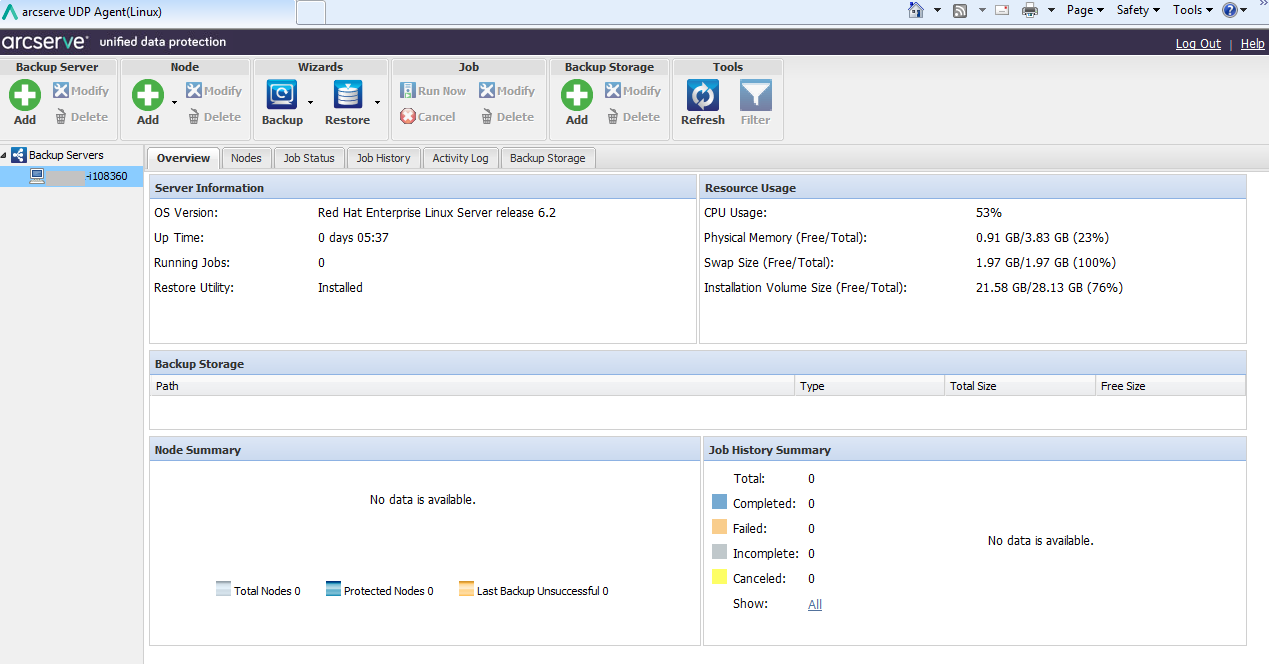This screenshot has width=1269, height=664.
Task: Click Canceled legend color swatch
Action: 720,578
